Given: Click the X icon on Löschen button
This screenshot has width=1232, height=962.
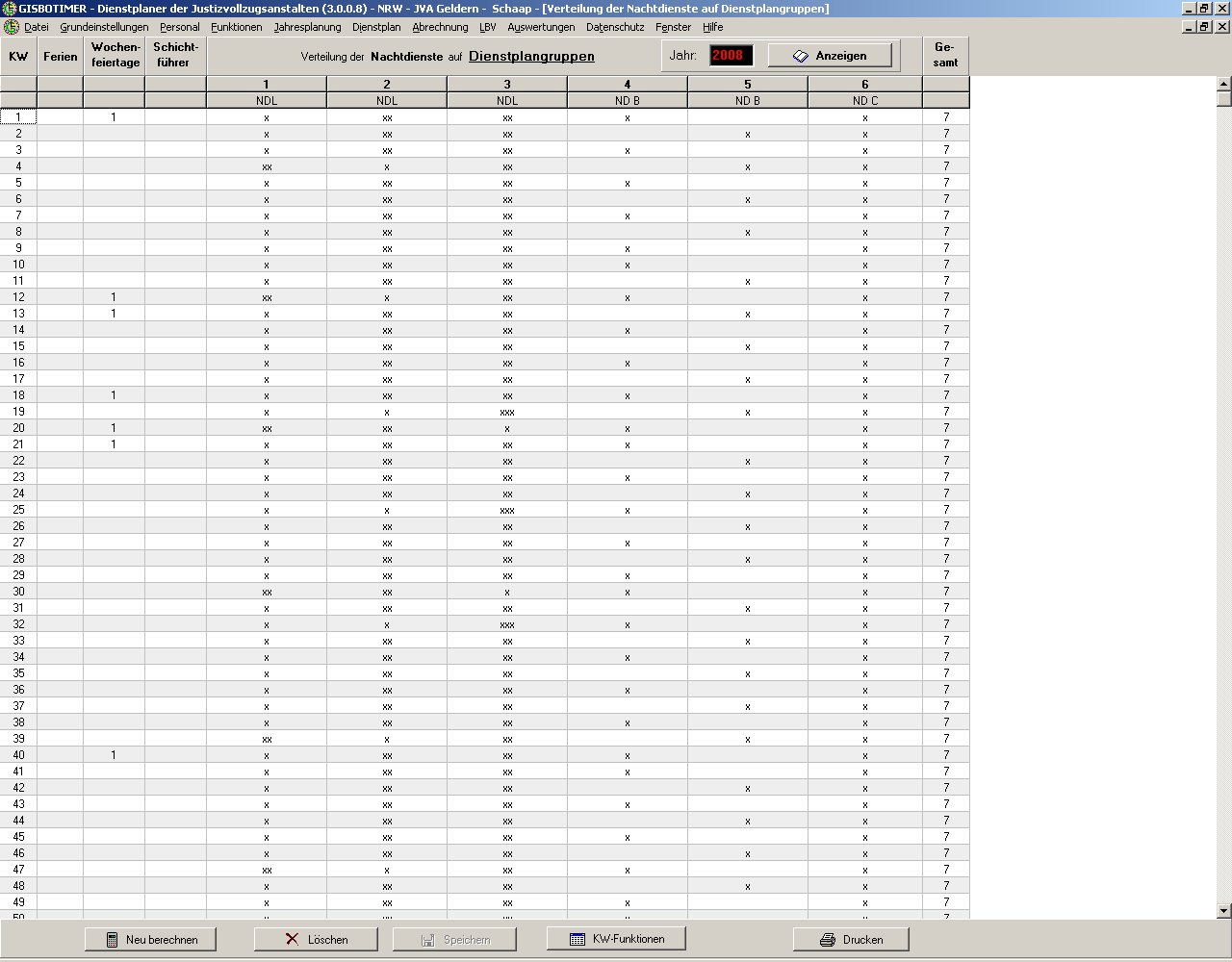Looking at the screenshot, I should (292, 939).
